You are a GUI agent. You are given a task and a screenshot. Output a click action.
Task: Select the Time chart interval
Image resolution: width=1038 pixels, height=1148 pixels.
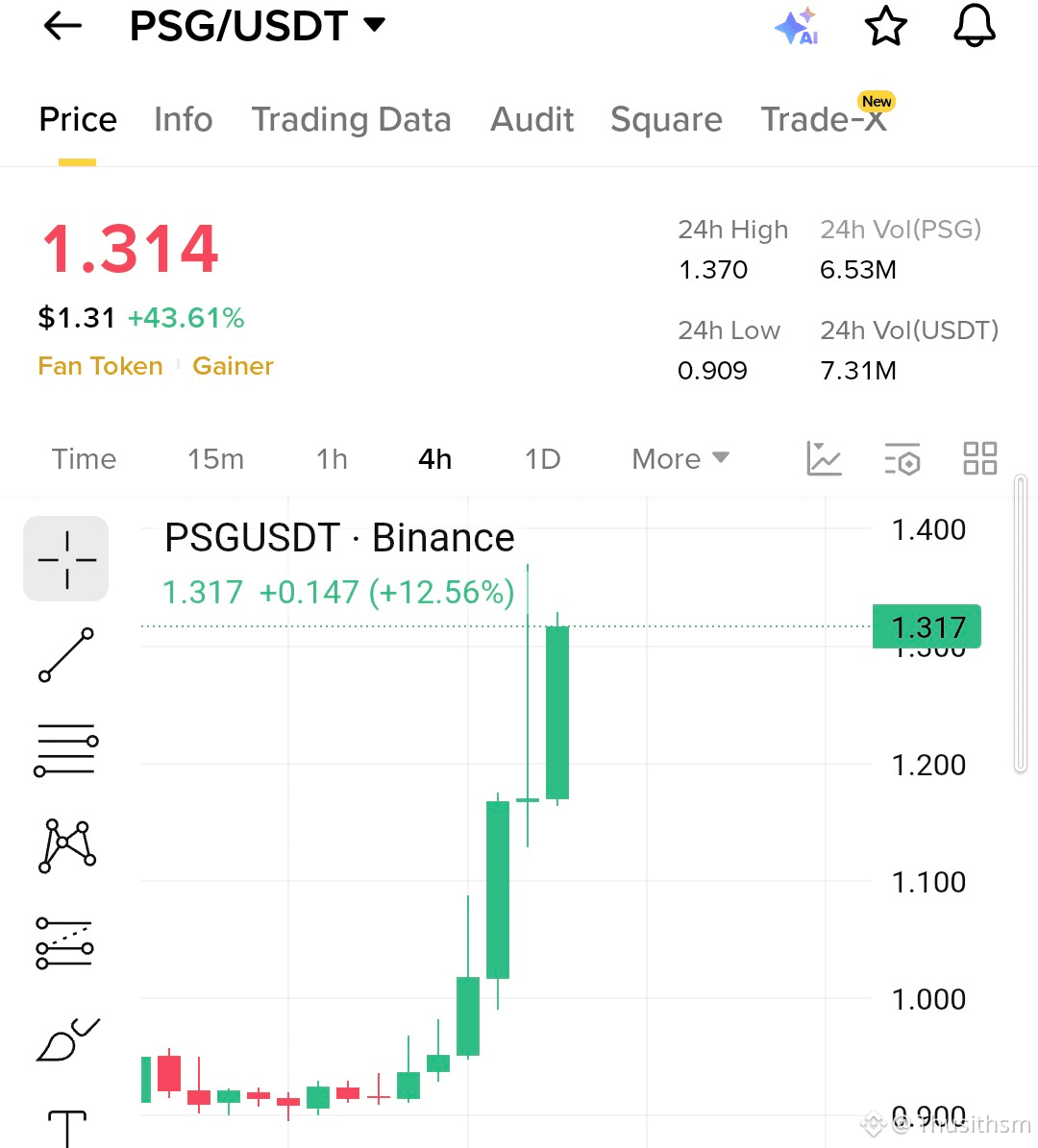(x=84, y=459)
